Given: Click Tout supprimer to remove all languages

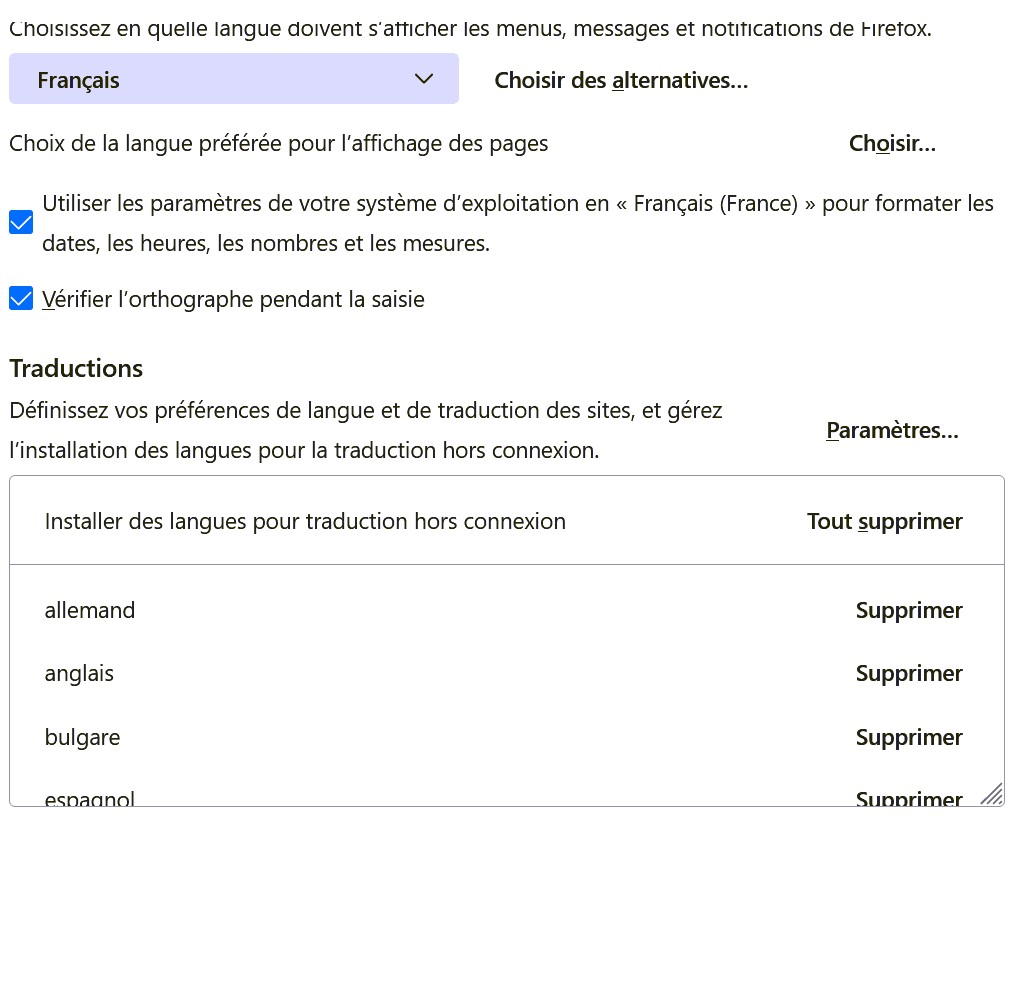Looking at the screenshot, I should [884, 521].
